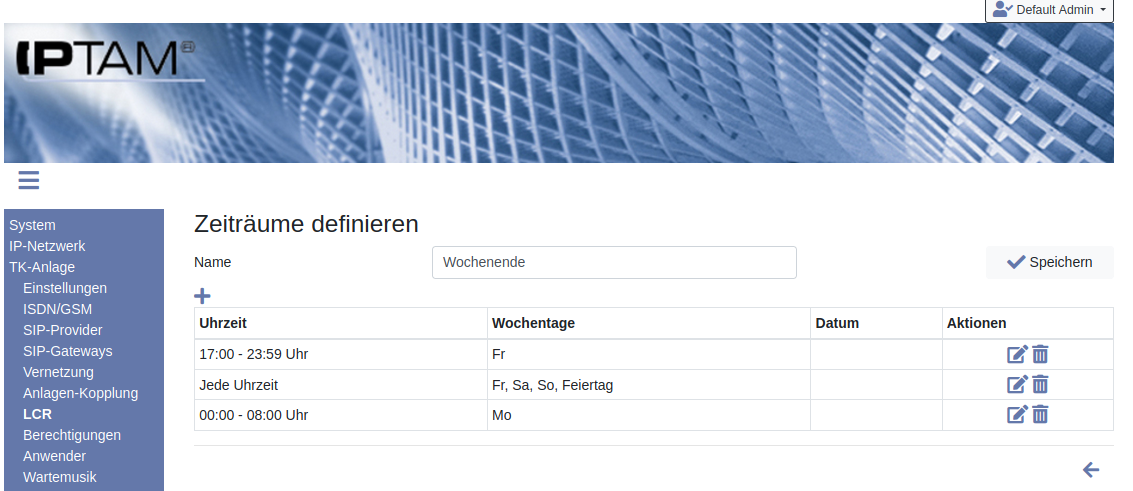
Task: Open the SIP-Provider settings page
Action: (62, 330)
